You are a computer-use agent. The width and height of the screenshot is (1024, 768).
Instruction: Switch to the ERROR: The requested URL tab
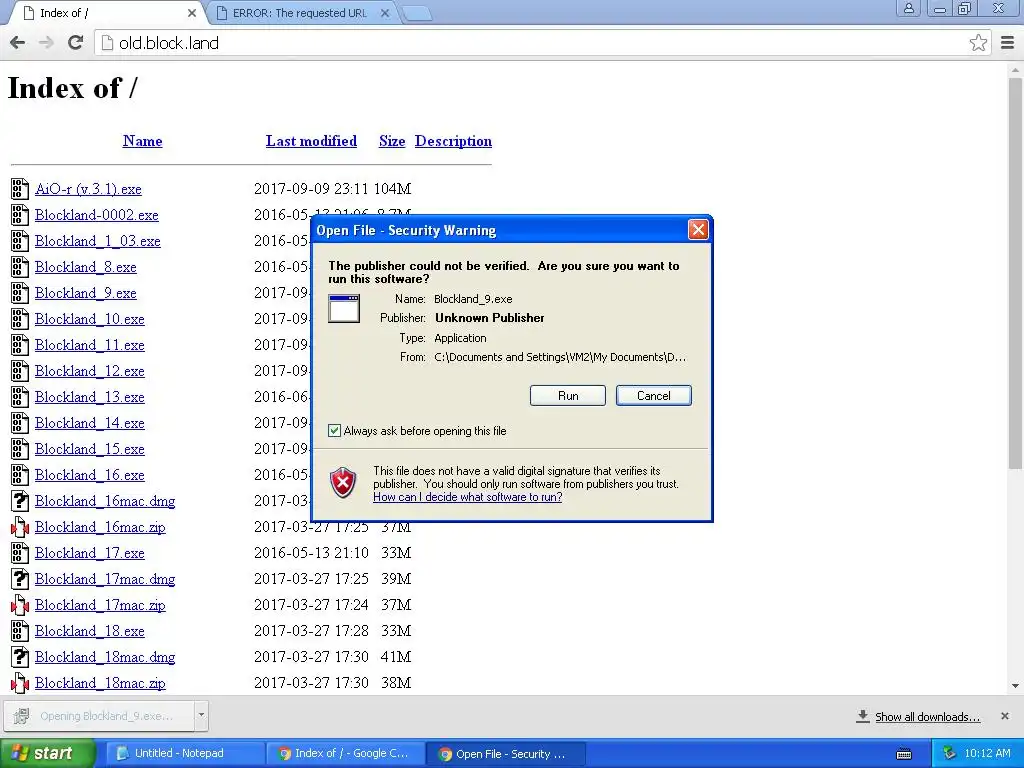[x=300, y=13]
